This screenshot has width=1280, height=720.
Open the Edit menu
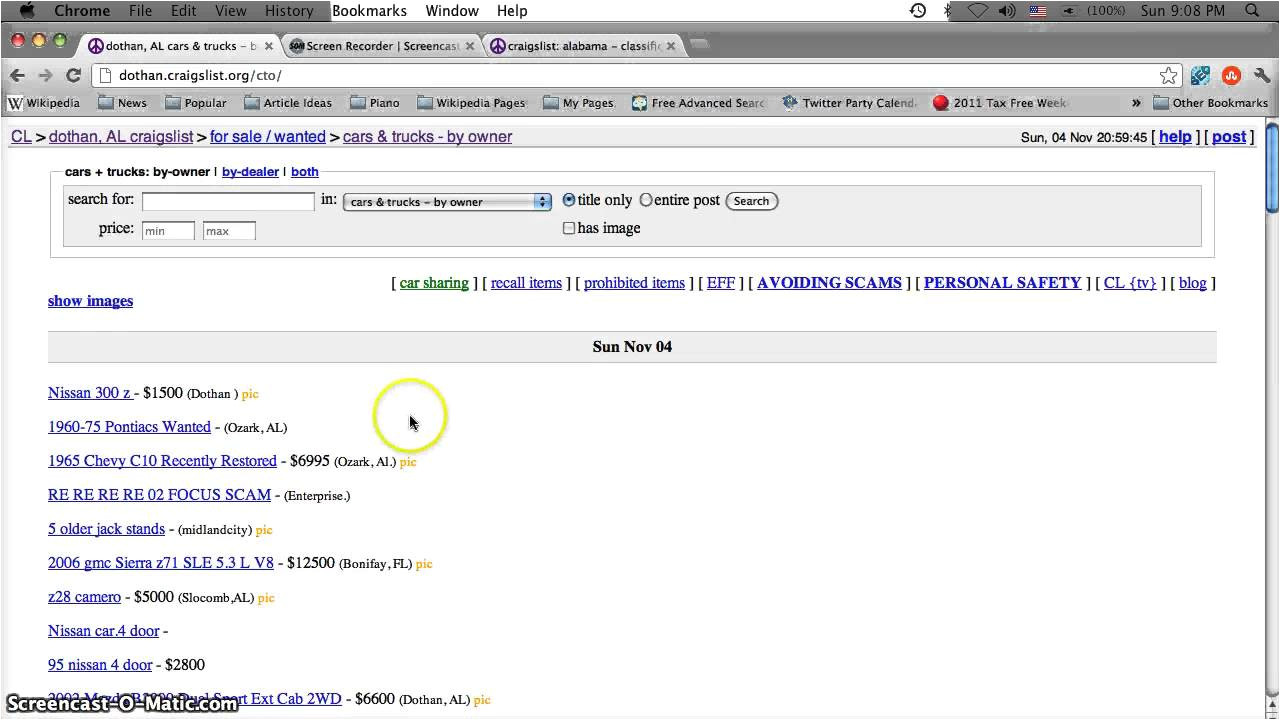[183, 11]
